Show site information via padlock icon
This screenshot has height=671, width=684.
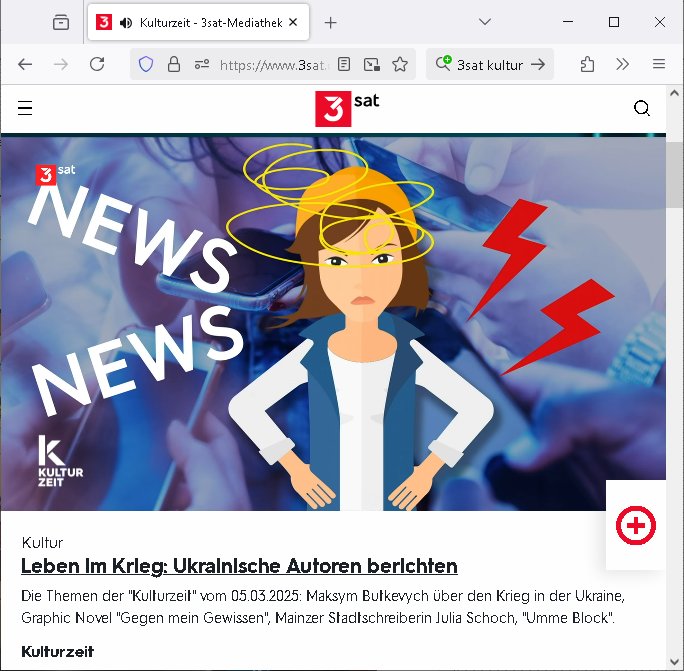[174, 64]
